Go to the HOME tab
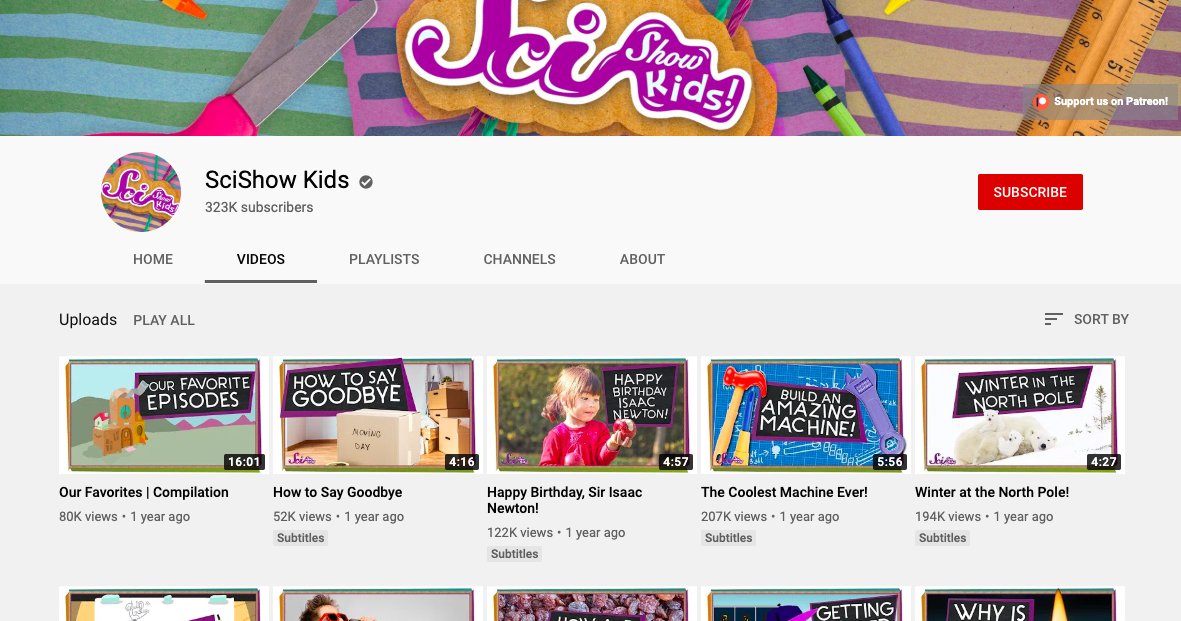Image resolution: width=1181 pixels, height=621 pixels. [153, 259]
